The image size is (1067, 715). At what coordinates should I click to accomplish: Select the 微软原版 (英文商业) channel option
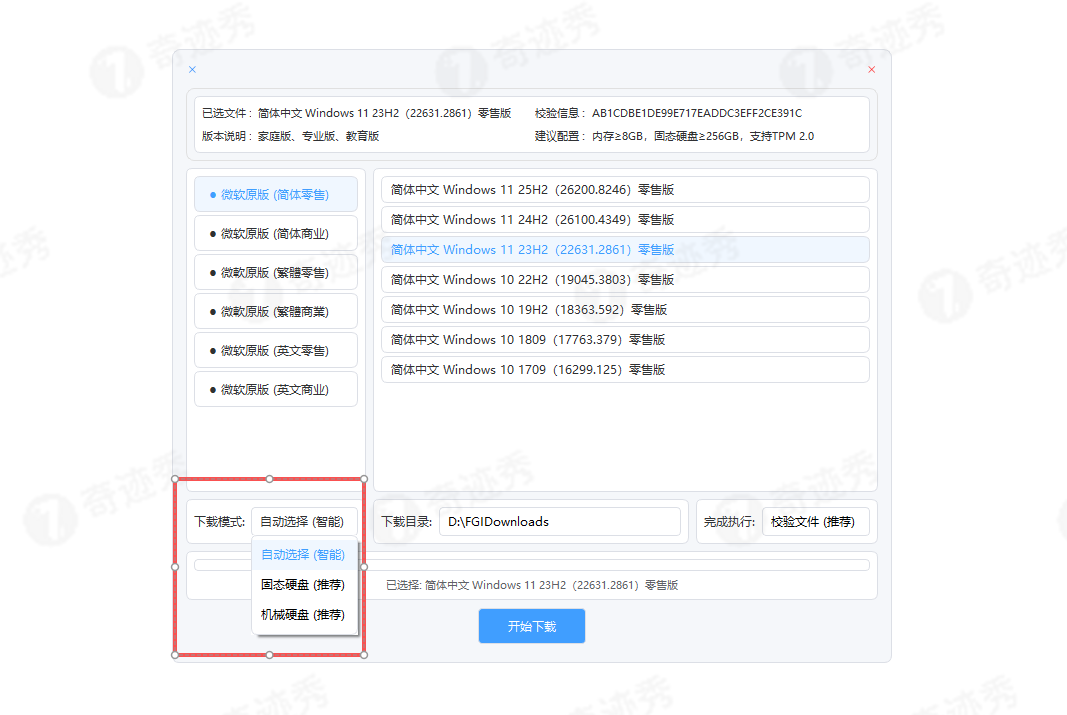[x=275, y=388]
